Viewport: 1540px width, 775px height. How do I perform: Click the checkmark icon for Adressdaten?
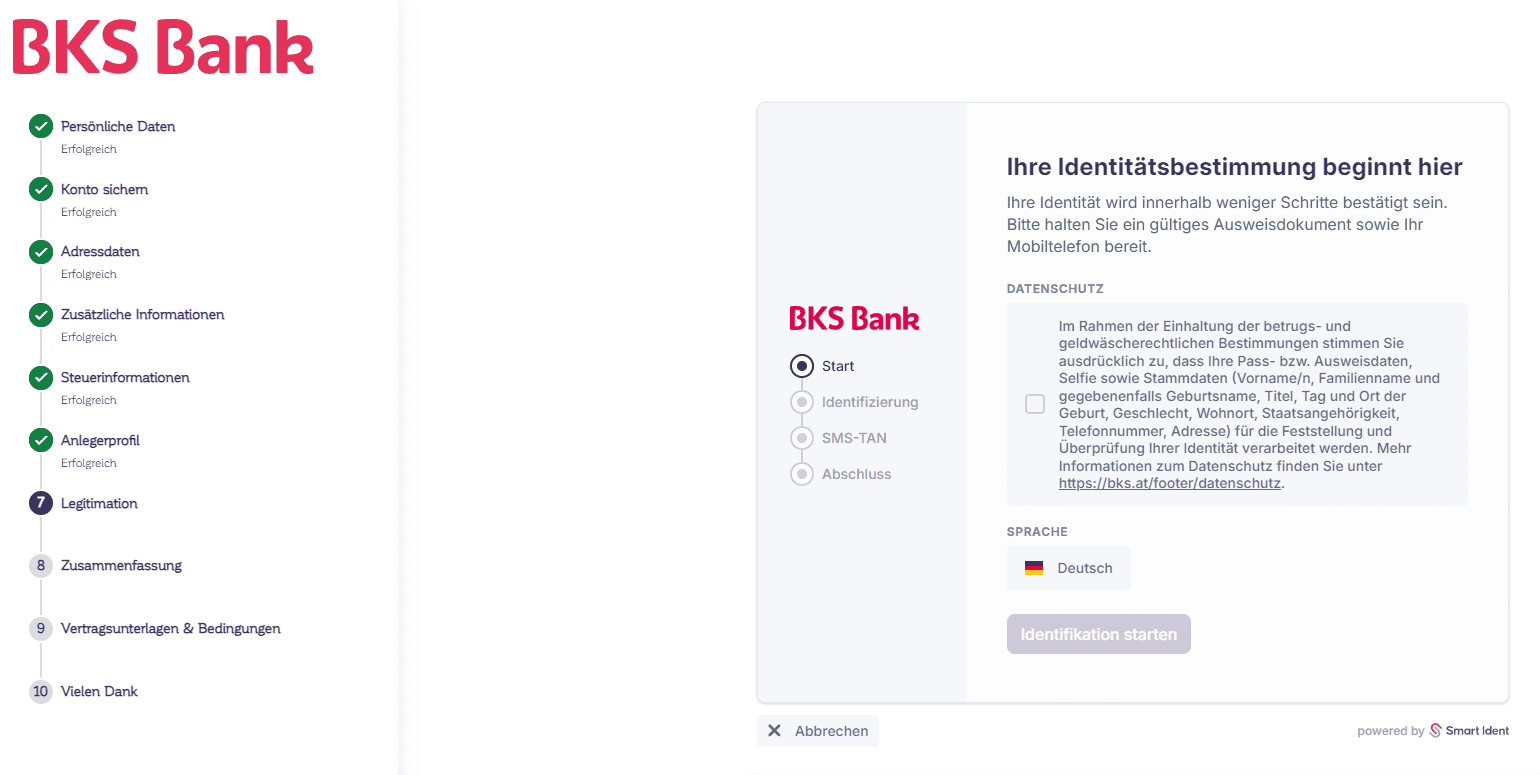[41, 252]
